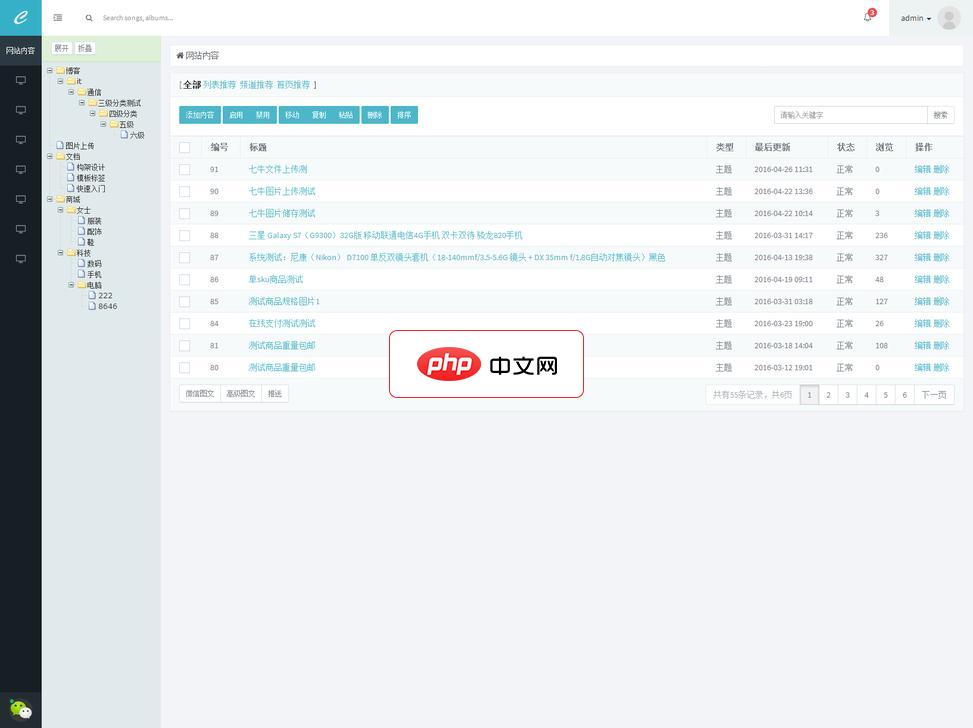Image resolution: width=973 pixels, height=728 pixels.
Task: Click the folder icon of 商城 node
Action: point(60,199)
